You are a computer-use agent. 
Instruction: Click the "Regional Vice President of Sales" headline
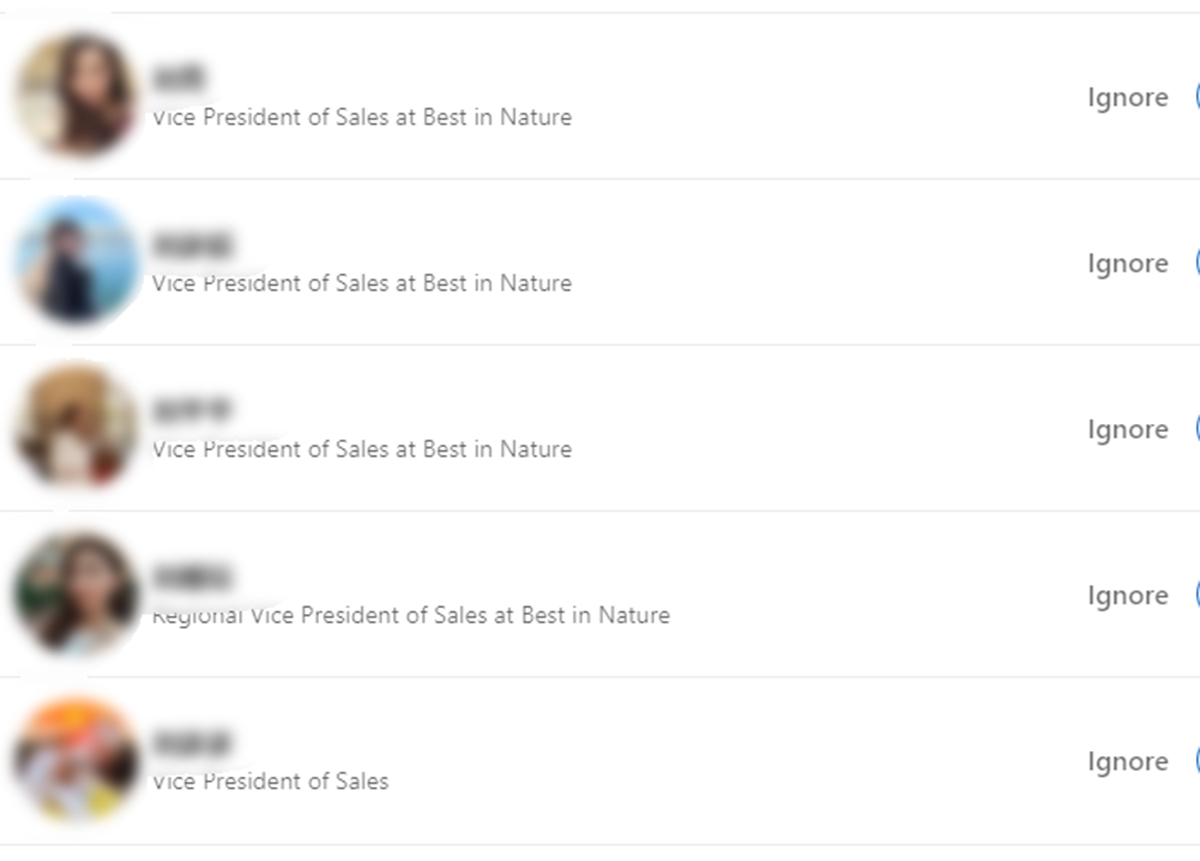click(x=411, y=616)
